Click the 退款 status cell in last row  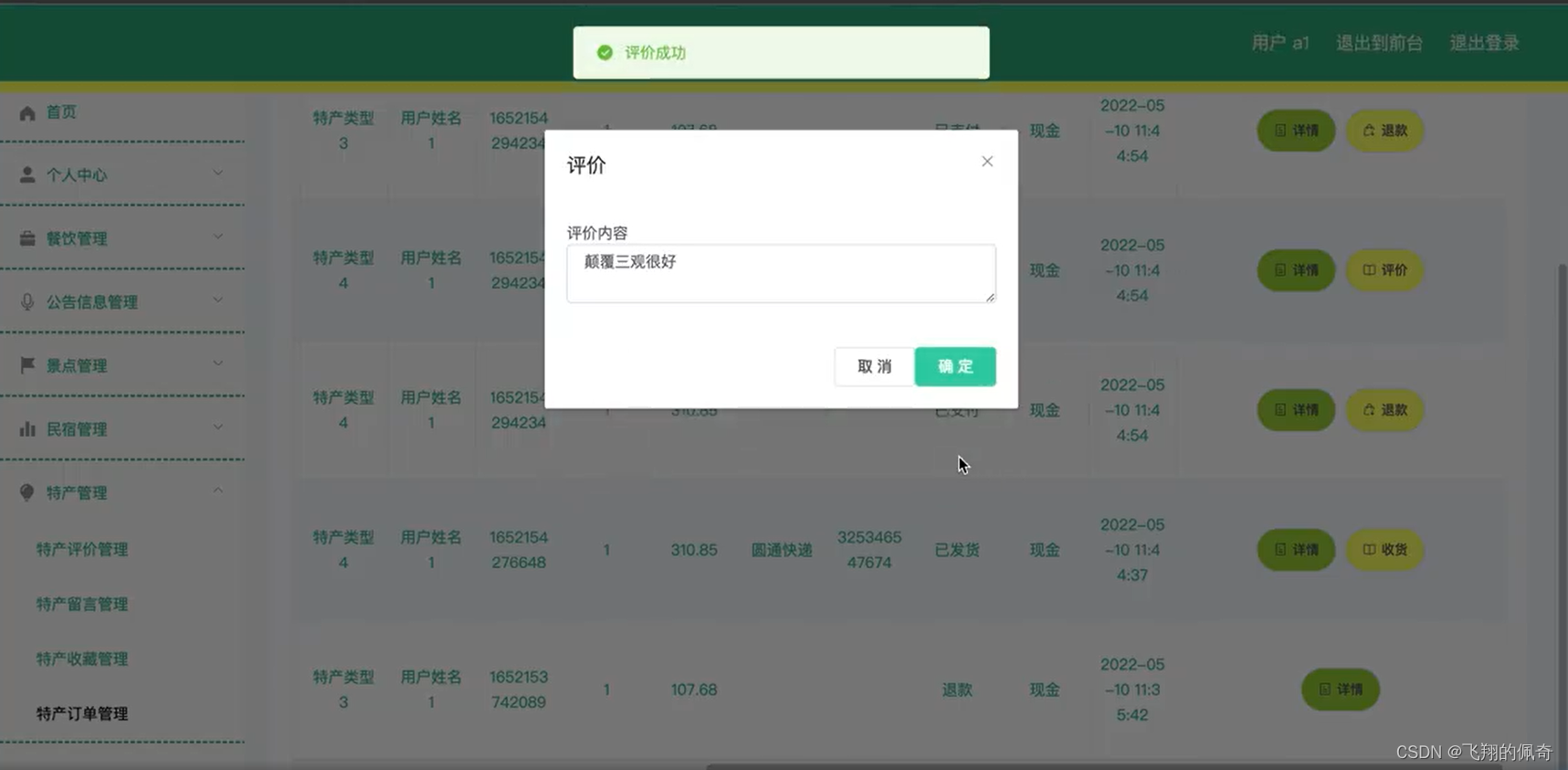(x=957, y=690)
